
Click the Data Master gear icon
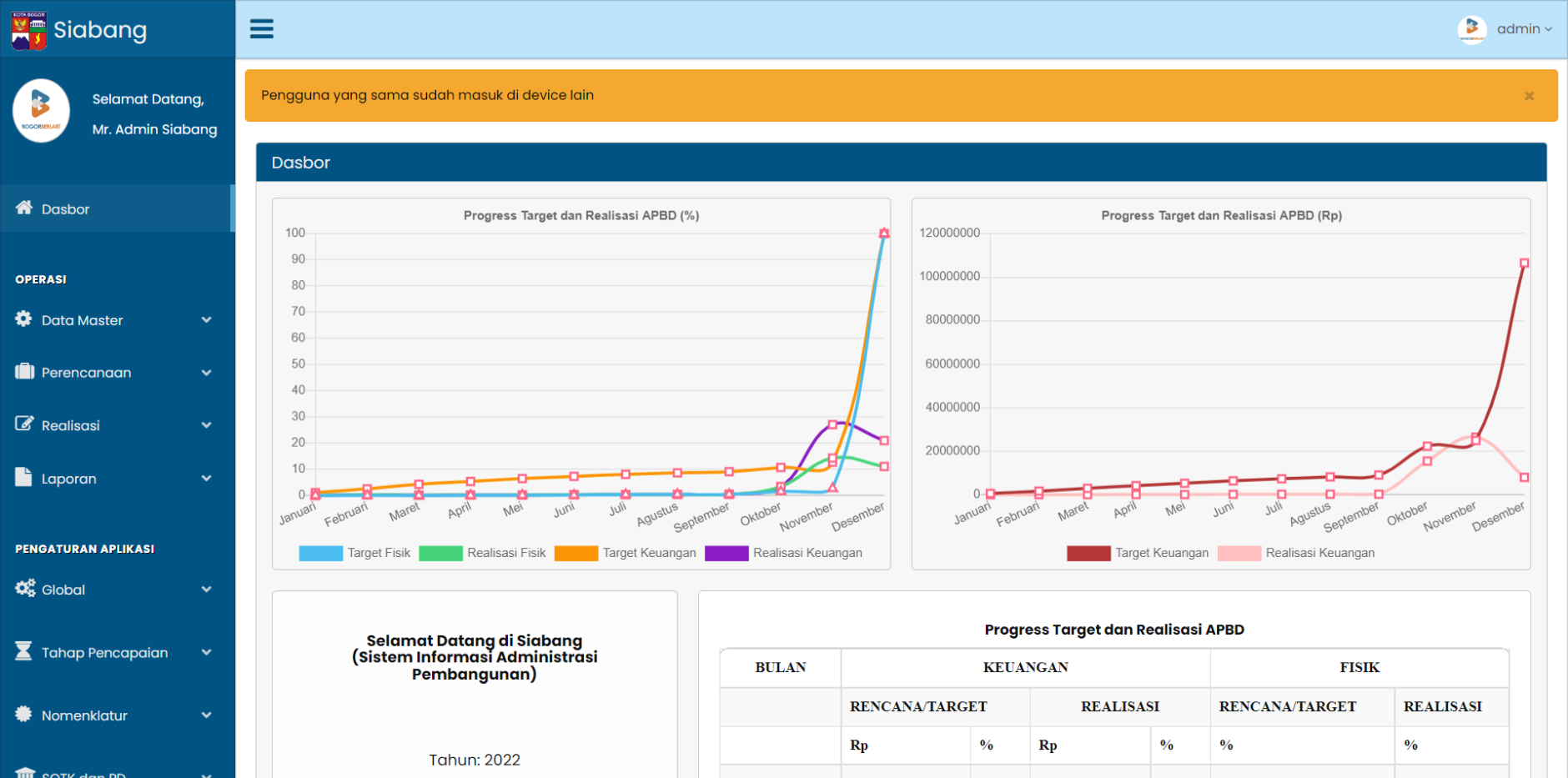(x=23, y=319)
